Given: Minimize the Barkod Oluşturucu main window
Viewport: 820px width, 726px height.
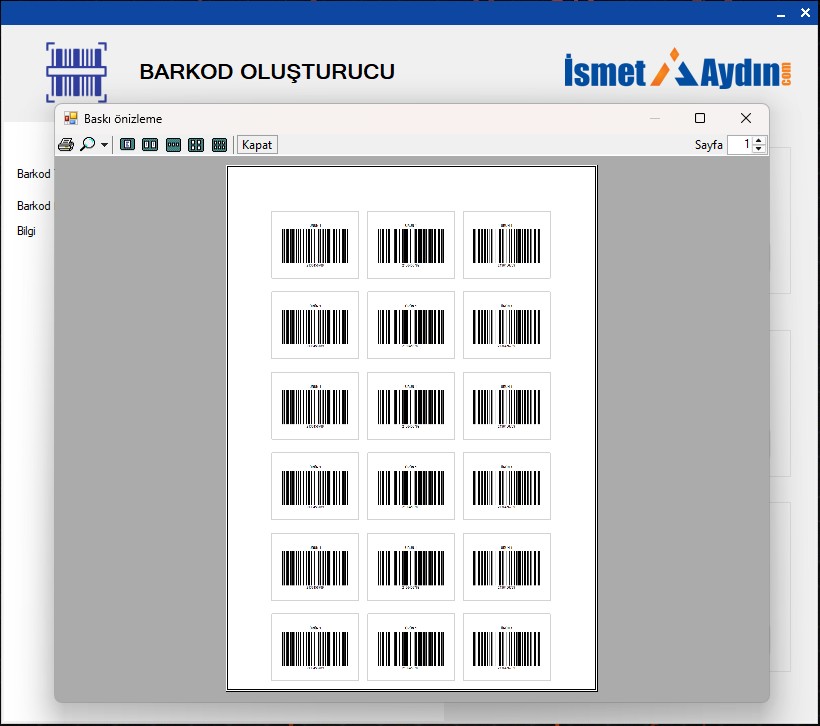Looking at the screenshot, I should click(x=783, y=13).
